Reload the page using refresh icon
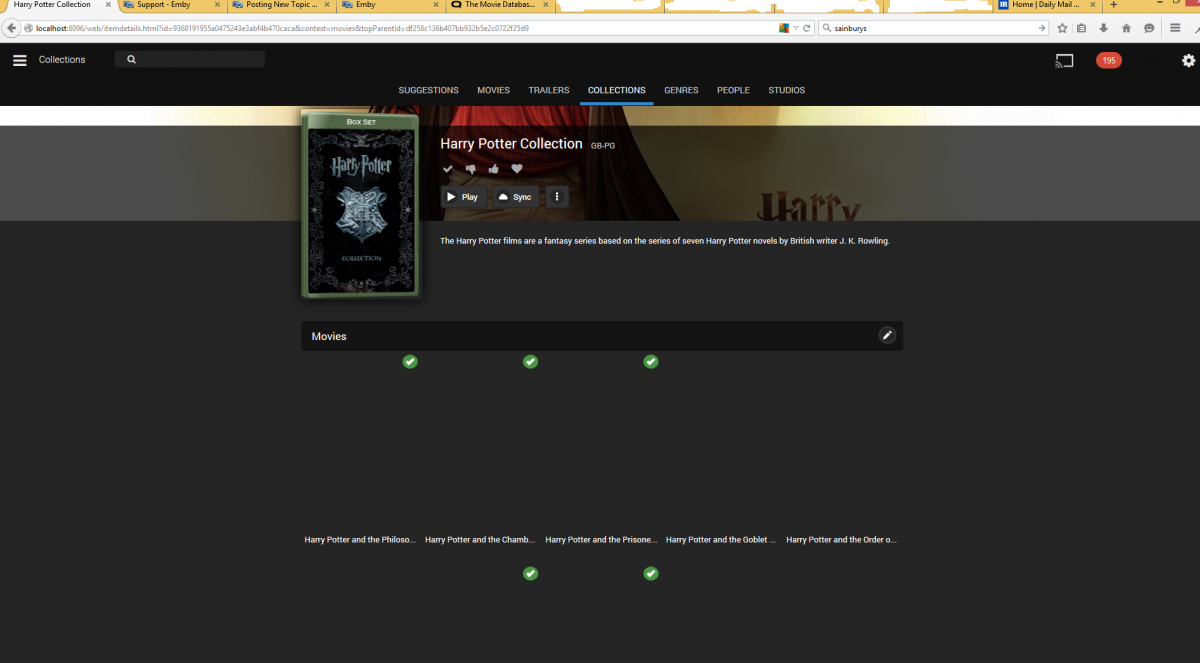The height and width of the screenshot is (663, 1200). [x=807, y=28]
